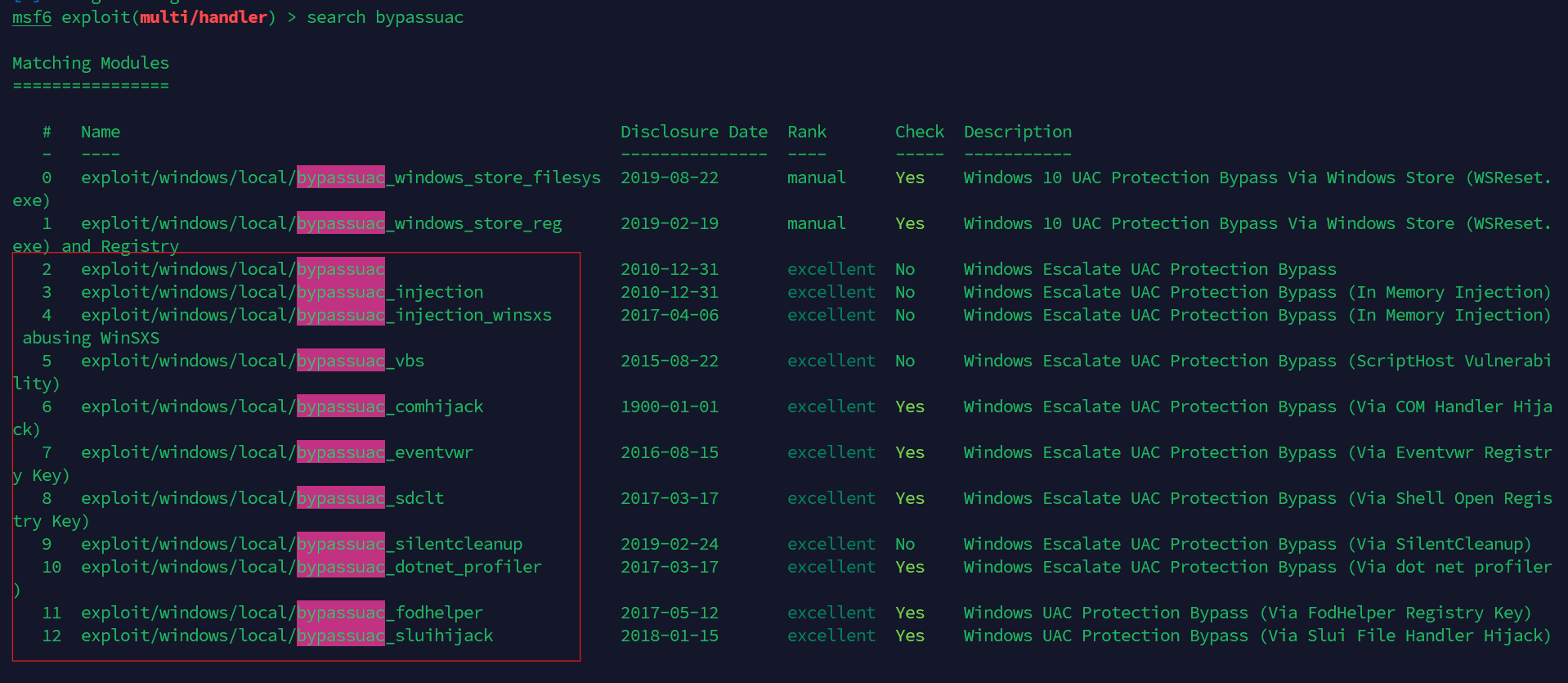Click the Disclosure Date column header

pyautogui.click(x=694, y=132)
